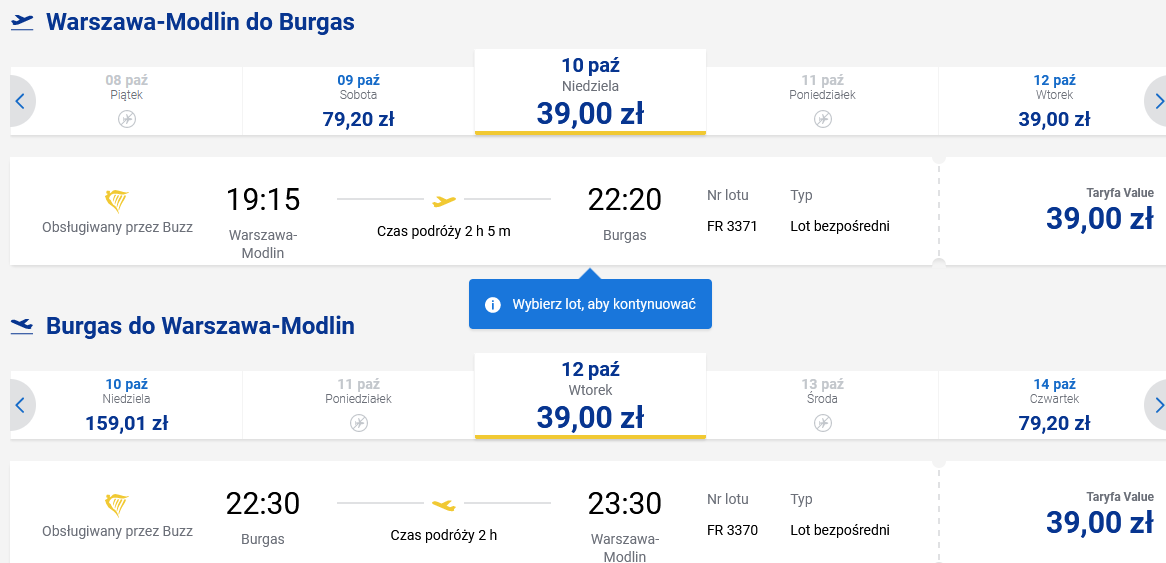Click the Ryanair harp logo on flight FR 3370
1166x563 pixels.
(x=117, y=505)
